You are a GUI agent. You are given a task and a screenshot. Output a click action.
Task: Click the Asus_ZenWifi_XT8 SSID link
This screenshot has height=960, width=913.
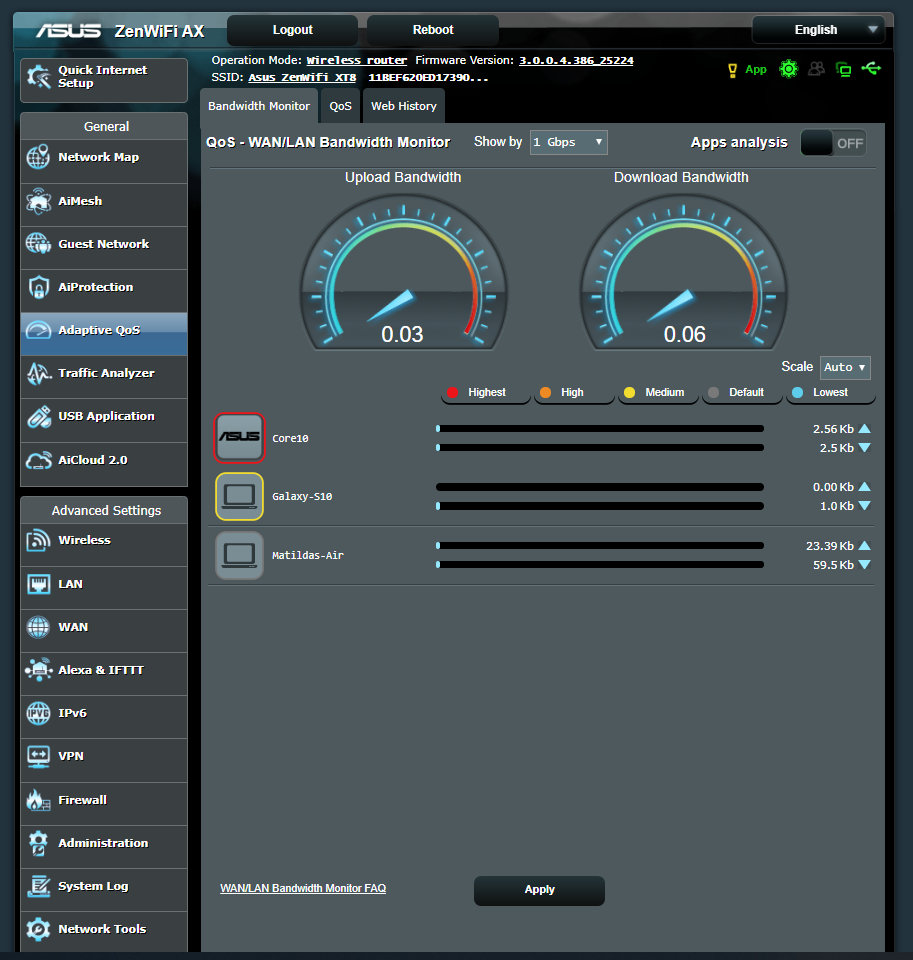(302, 77)
